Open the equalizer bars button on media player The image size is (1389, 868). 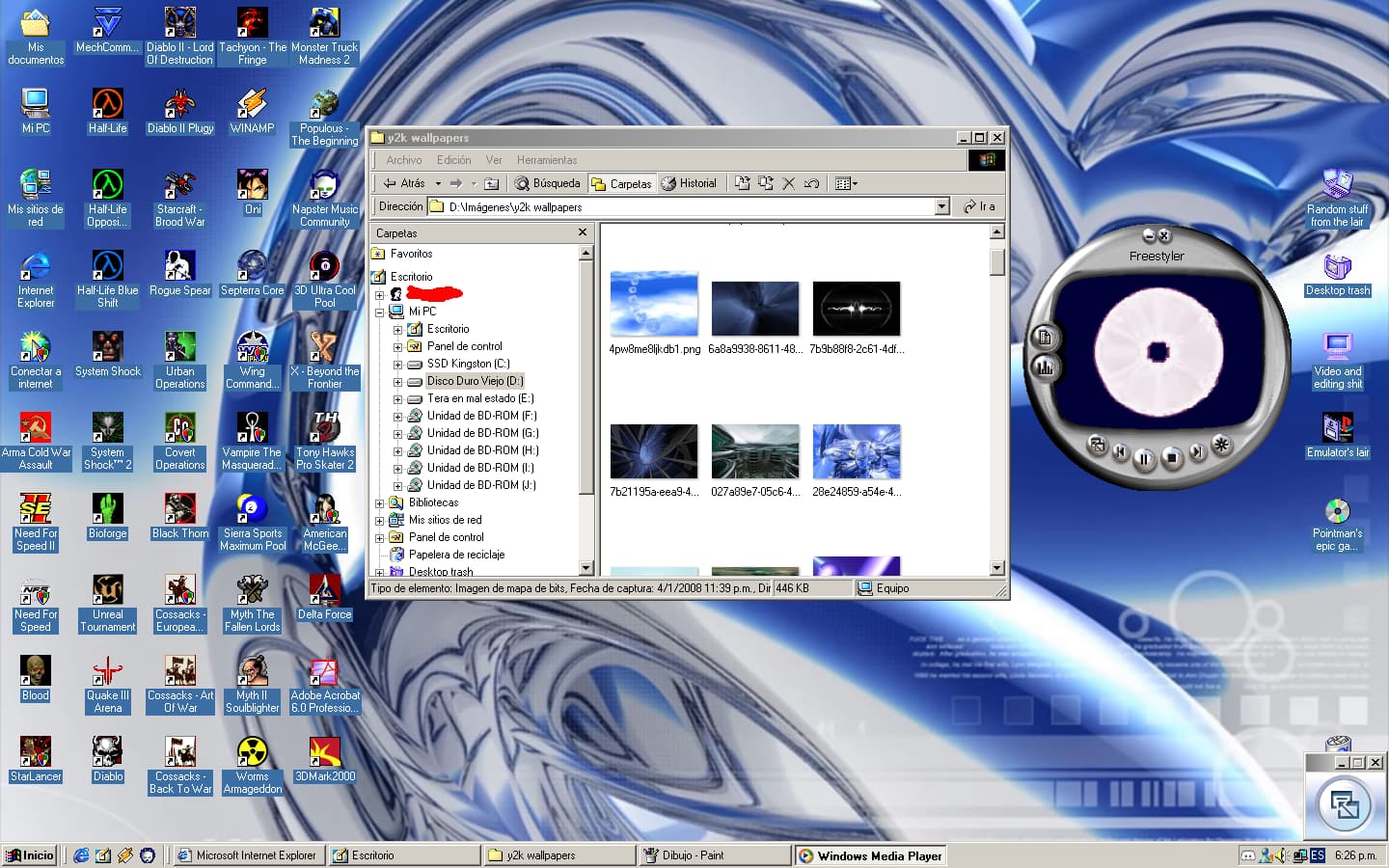(x=1044, y=366)
